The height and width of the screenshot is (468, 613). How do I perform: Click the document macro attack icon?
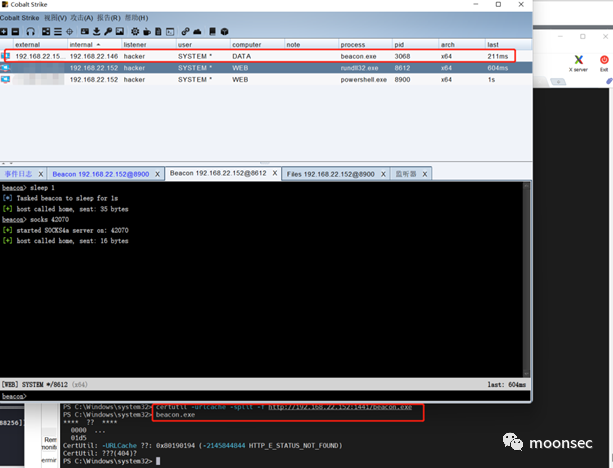[158, 32]
